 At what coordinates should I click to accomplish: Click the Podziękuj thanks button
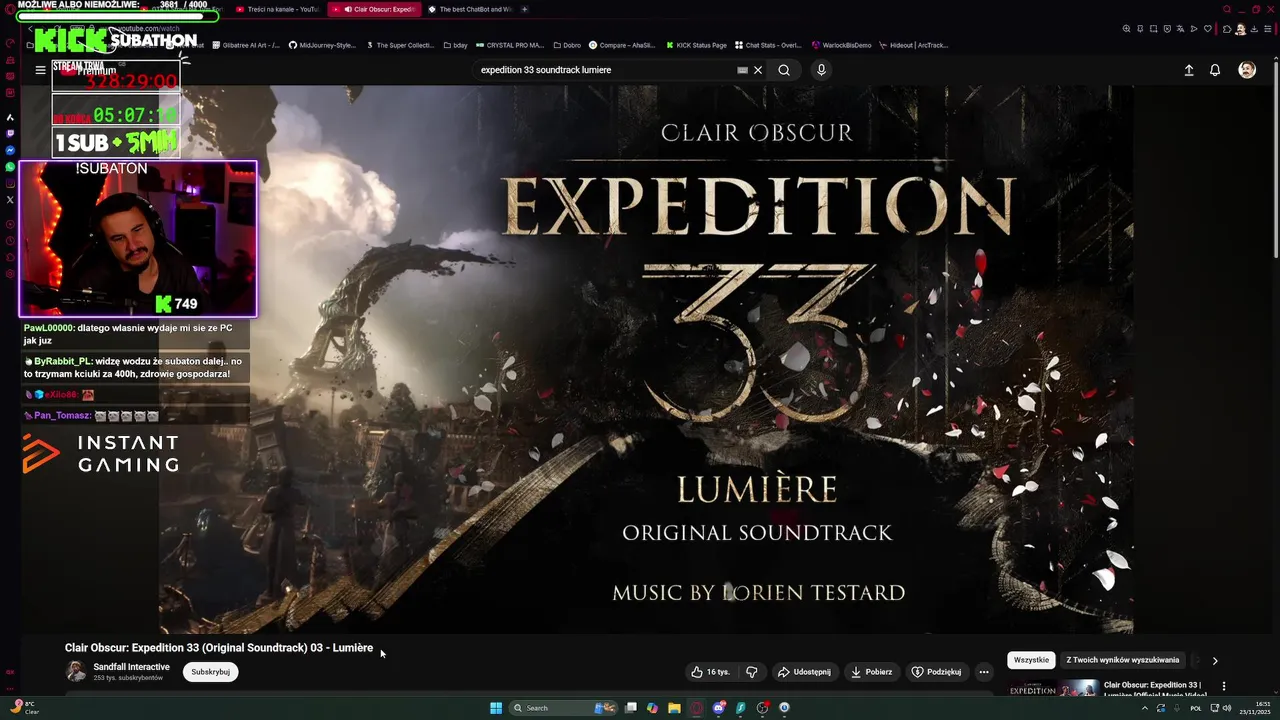click(x=936, y=672)
